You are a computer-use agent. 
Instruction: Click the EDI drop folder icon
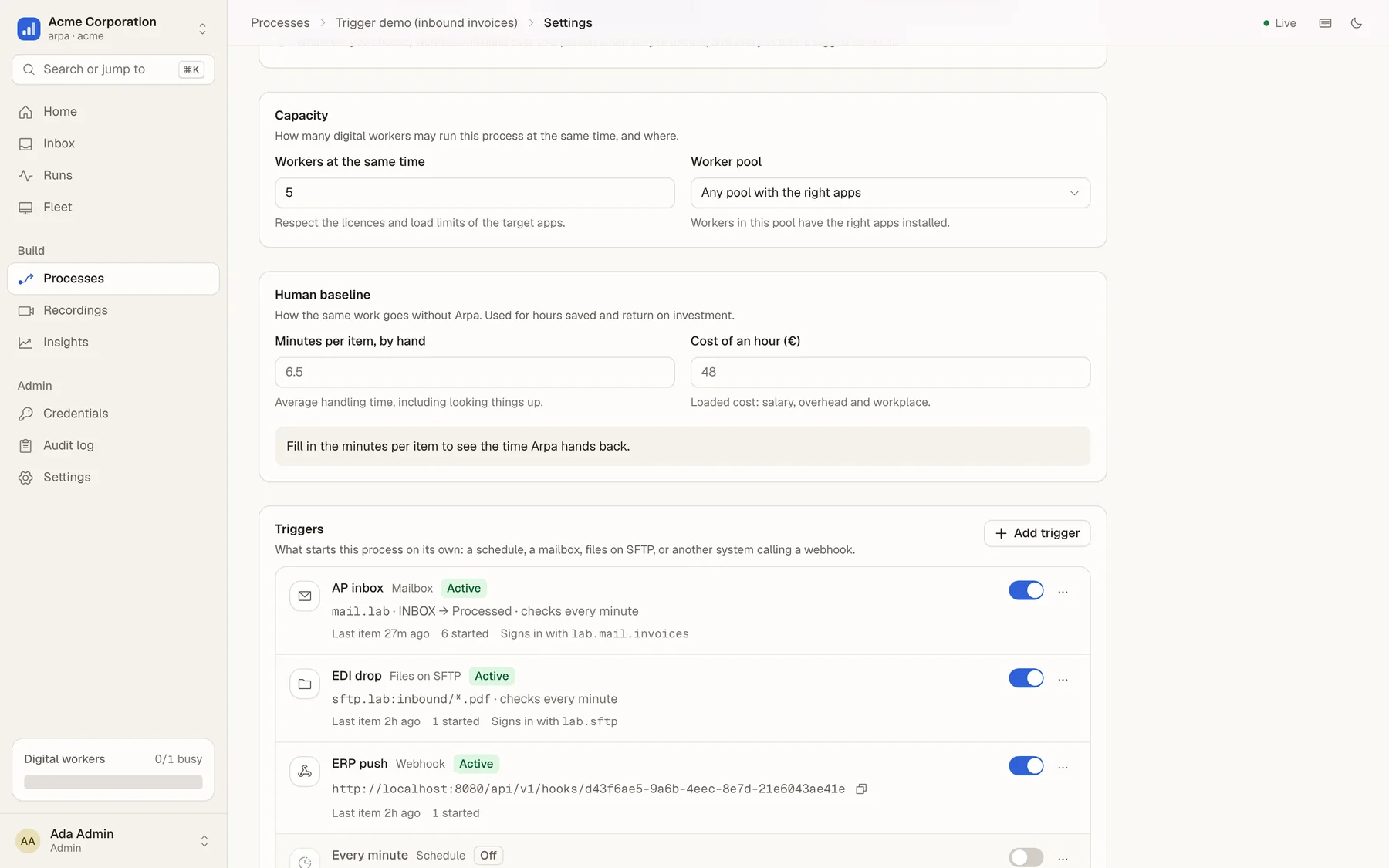[305, 684]
